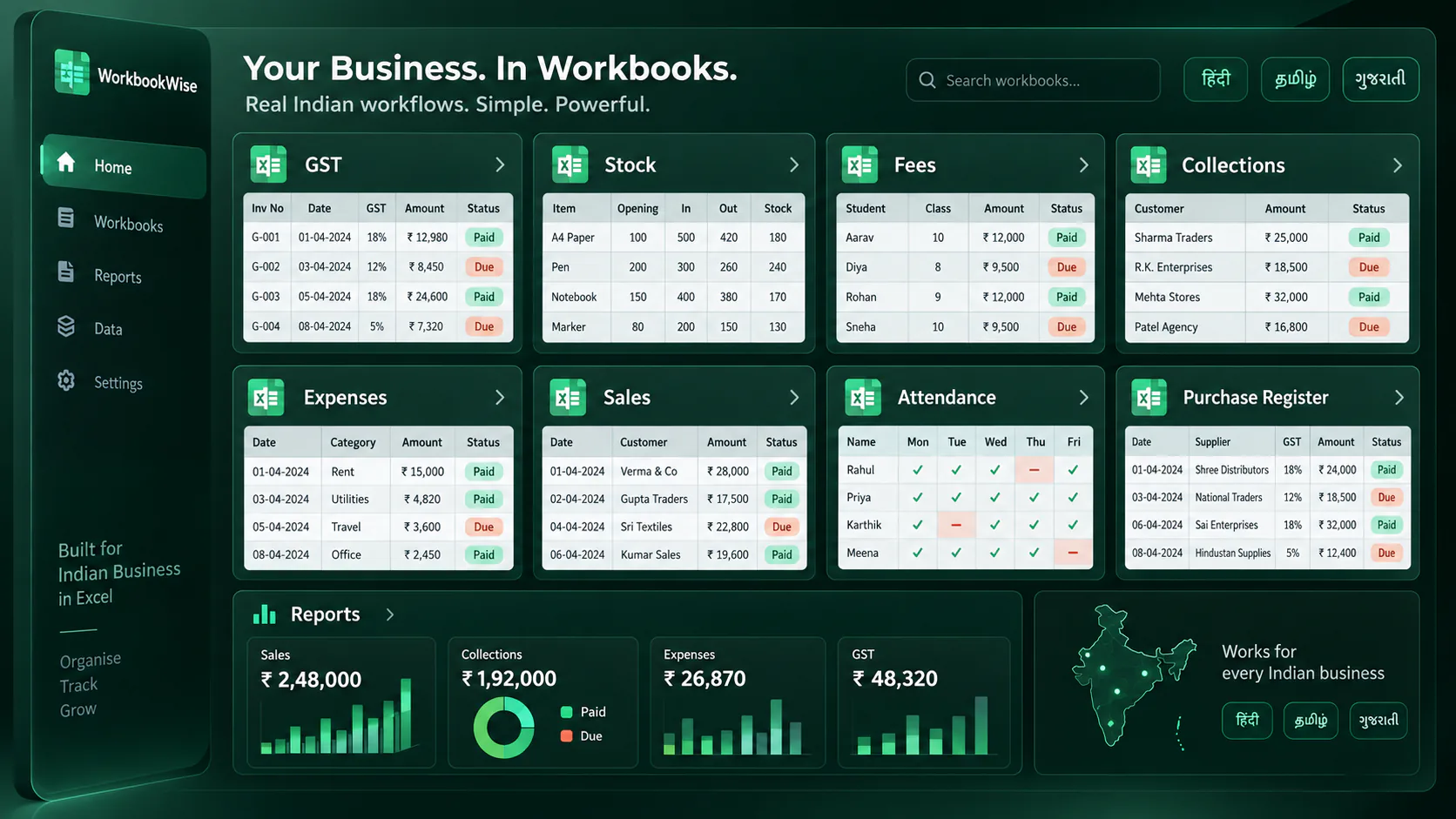Select Data in the sidebar

pos(91,327)
